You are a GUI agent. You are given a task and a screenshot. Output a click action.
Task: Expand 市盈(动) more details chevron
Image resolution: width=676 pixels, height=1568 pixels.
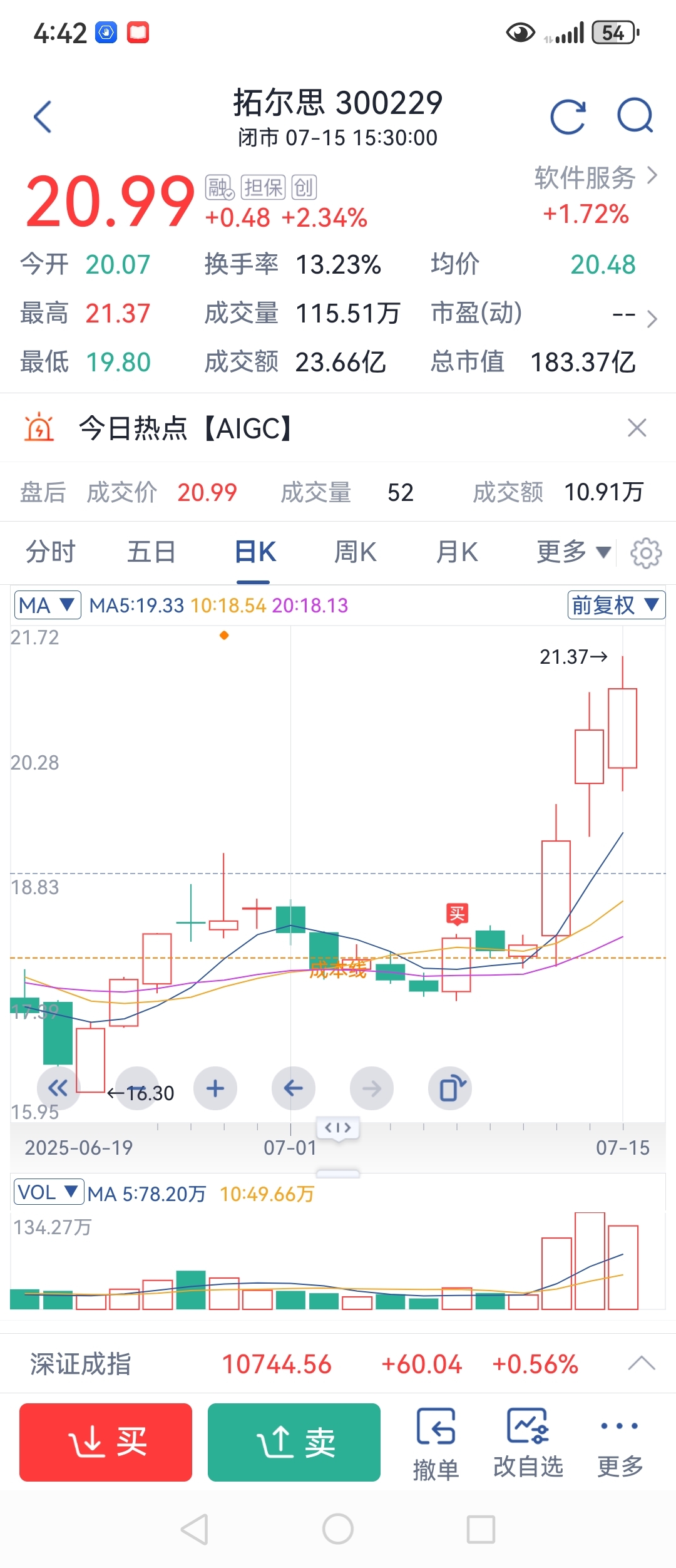(x=652, y=318)
